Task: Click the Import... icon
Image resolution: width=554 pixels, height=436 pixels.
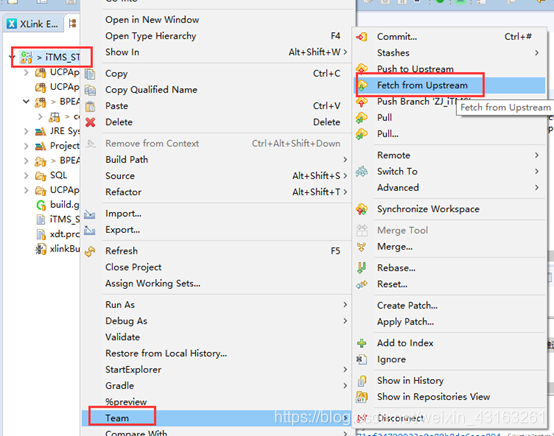Action: click(x=90, y=214)
